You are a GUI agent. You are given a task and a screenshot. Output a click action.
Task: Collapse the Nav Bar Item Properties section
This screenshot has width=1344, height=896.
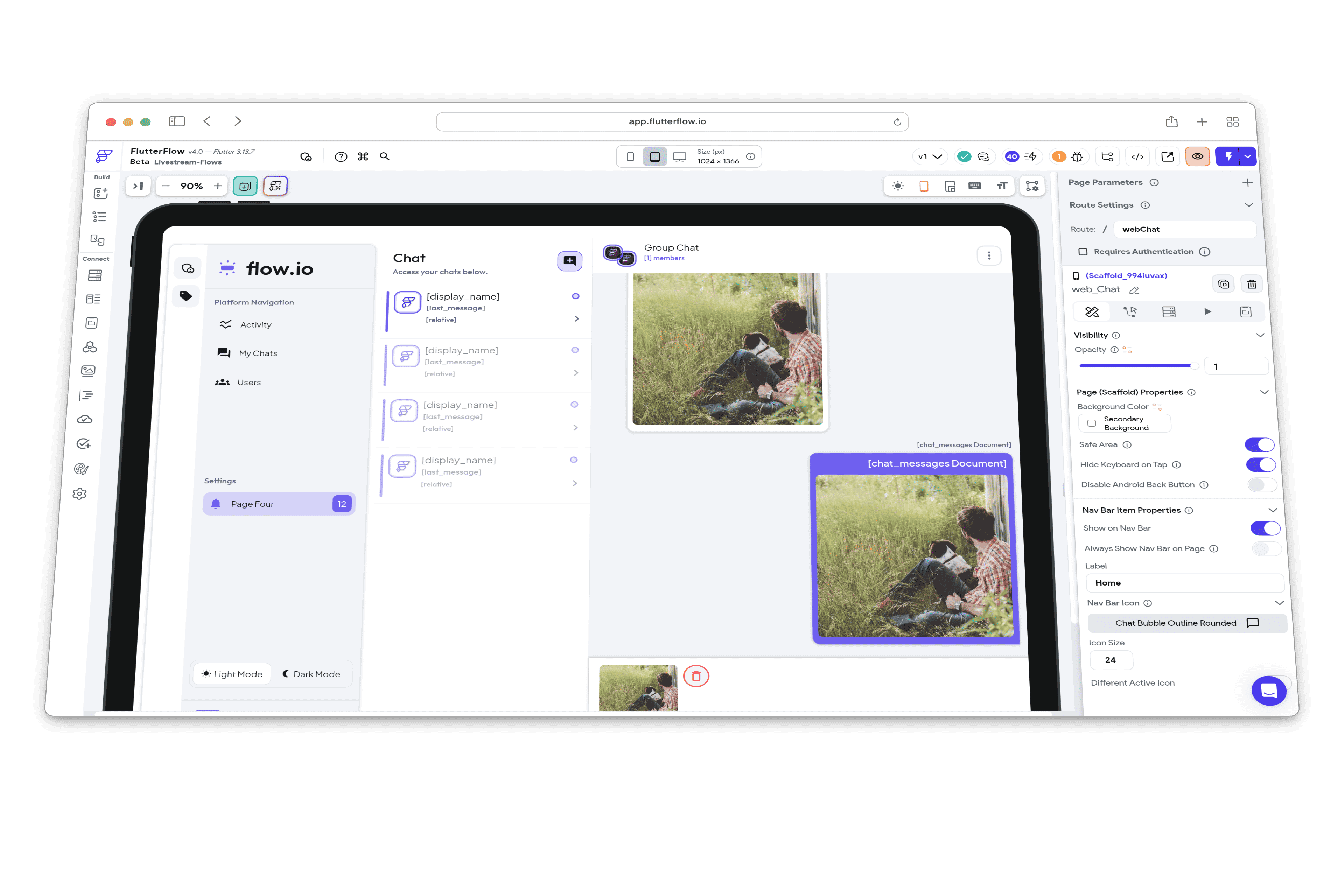pos(1273,510)
